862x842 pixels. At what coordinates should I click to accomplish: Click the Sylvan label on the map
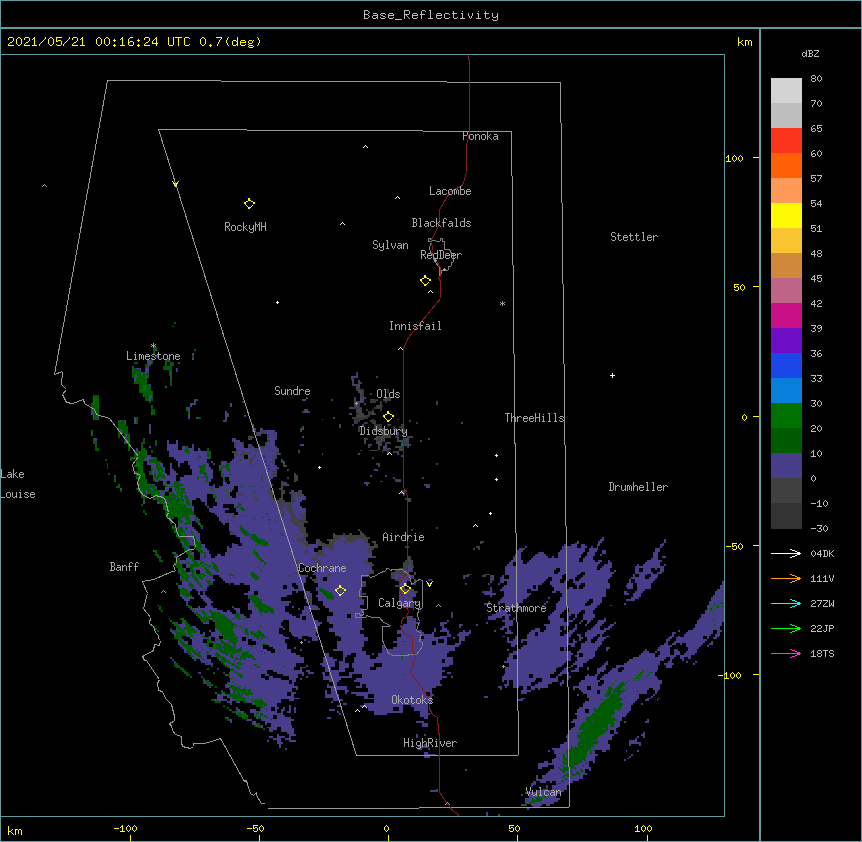click(x=390, y=245)
